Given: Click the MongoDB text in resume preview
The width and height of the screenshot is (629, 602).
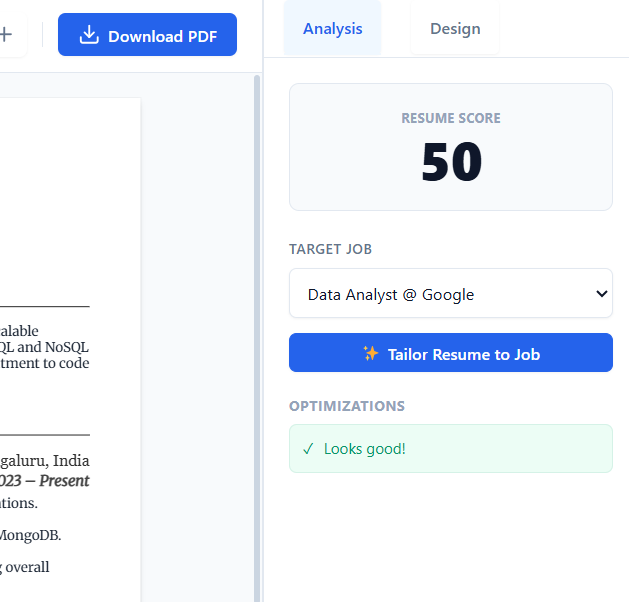Looking at the screenshot, I should (x=30, y=535).
